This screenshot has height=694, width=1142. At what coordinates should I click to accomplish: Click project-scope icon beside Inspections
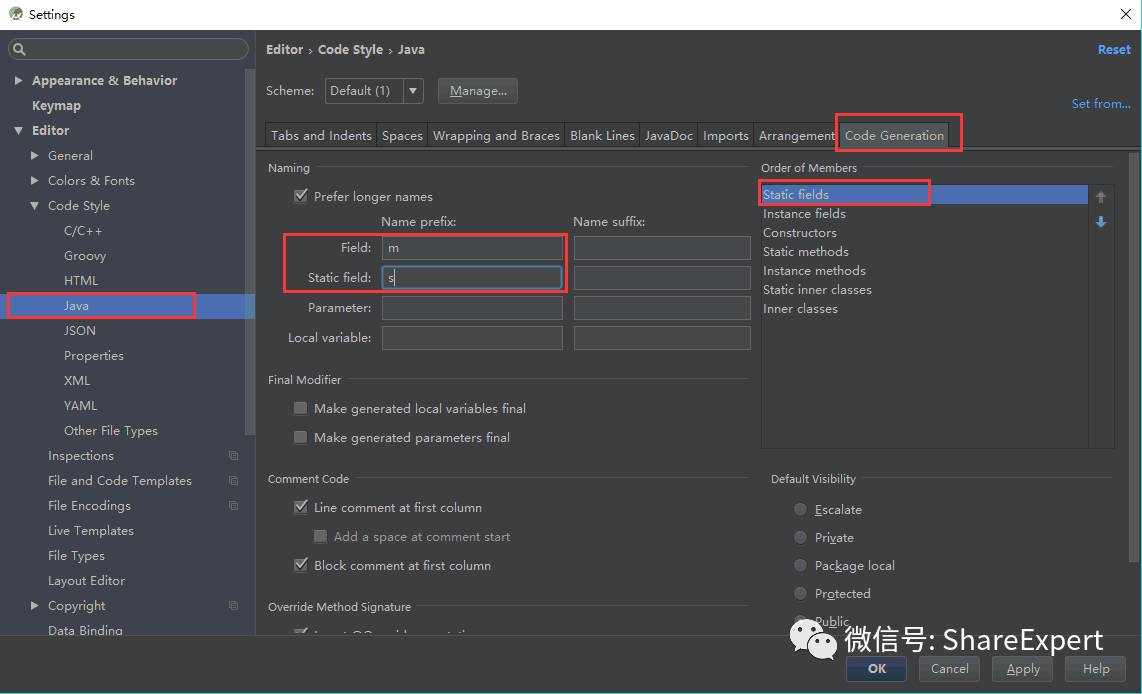pos(233,456)
